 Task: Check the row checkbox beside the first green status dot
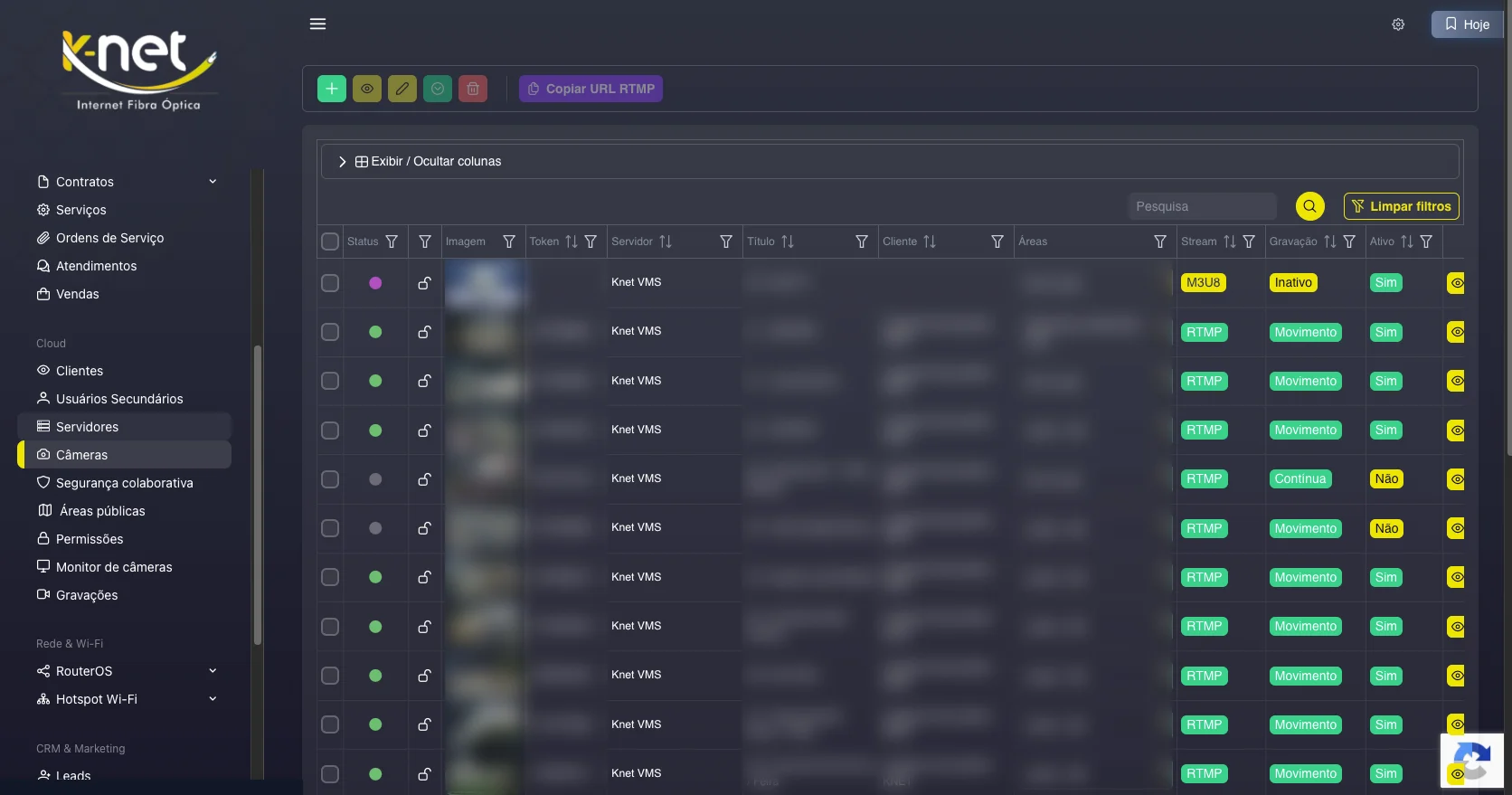[330, 332]
